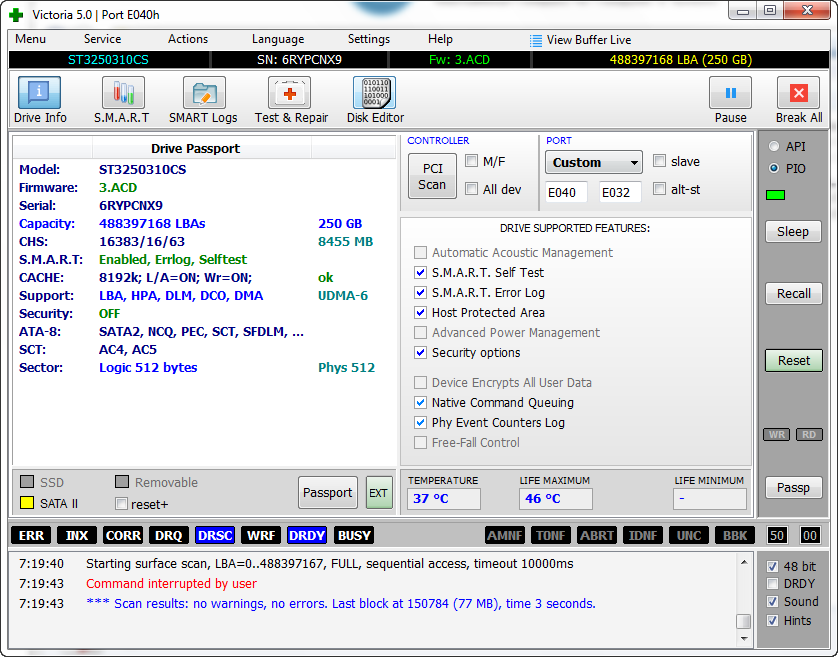Enable the All dev checkbox
This screenshot has height=657, width=838.
click(x=471, y=189)
